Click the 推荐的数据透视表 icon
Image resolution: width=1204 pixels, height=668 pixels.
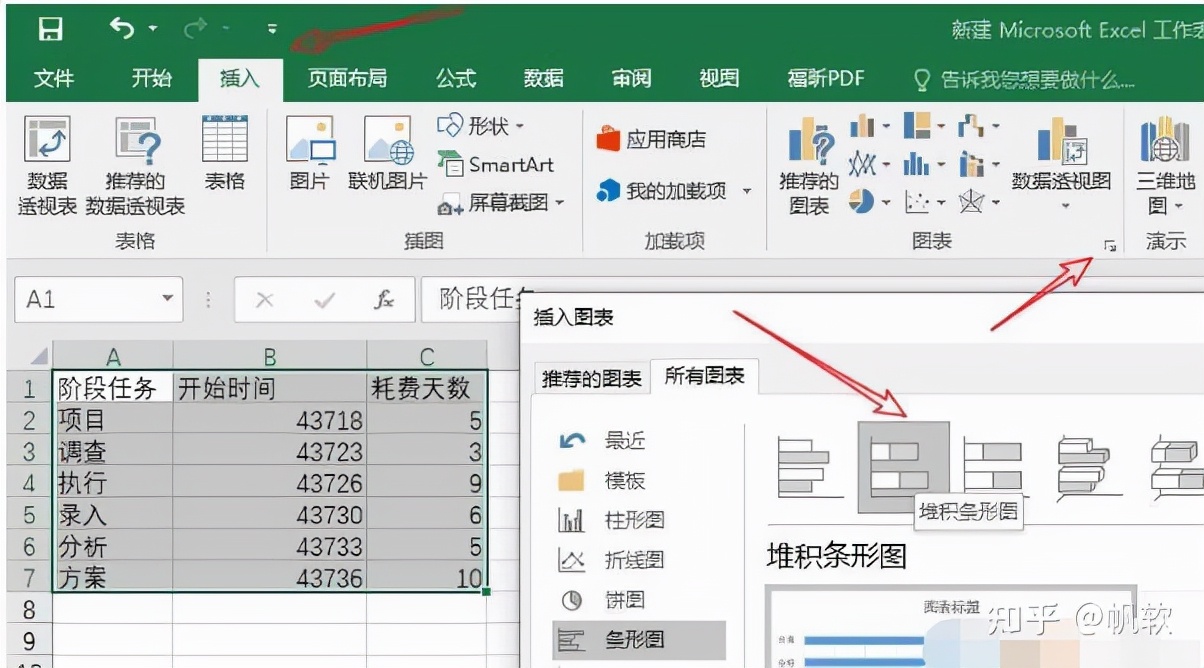point(138,160)
